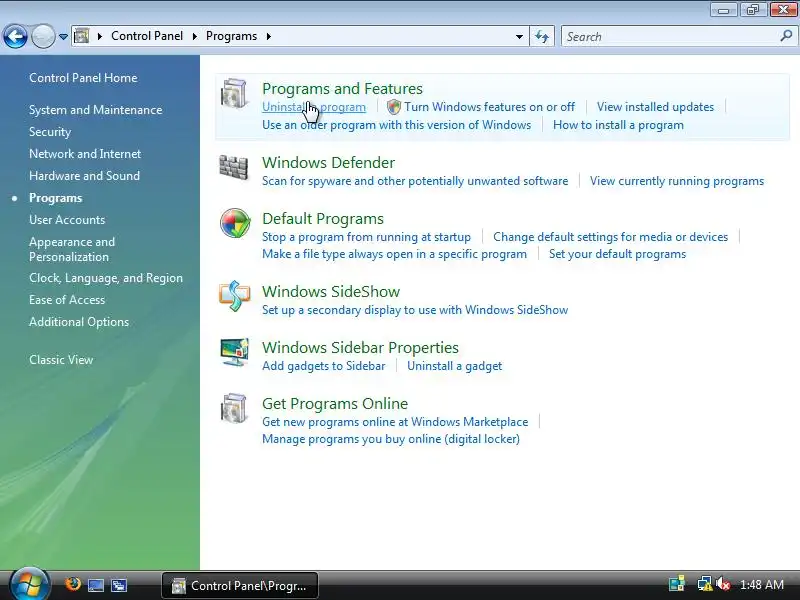800x600 pixels.
Task: Open Appearance and Personalization category
Action: [72, 249]
